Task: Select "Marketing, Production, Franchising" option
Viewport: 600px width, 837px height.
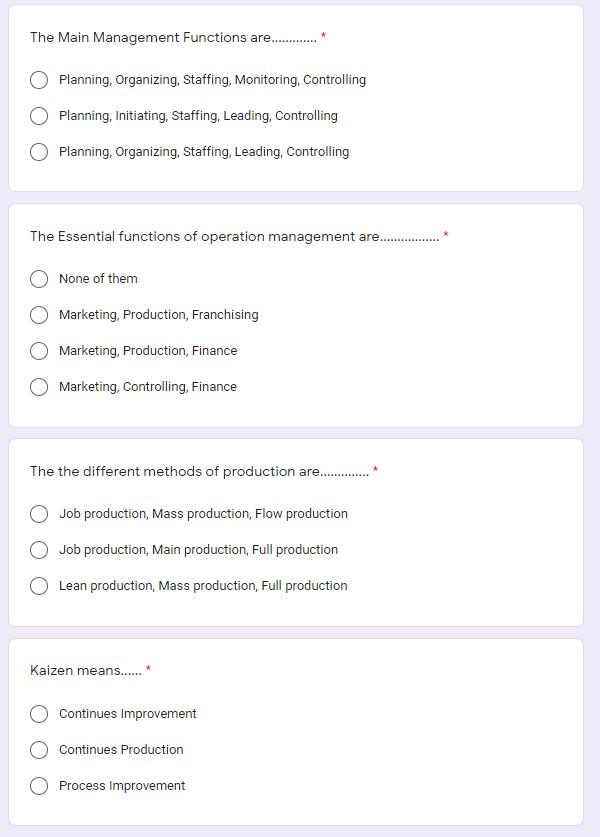Action: [38, 314]
